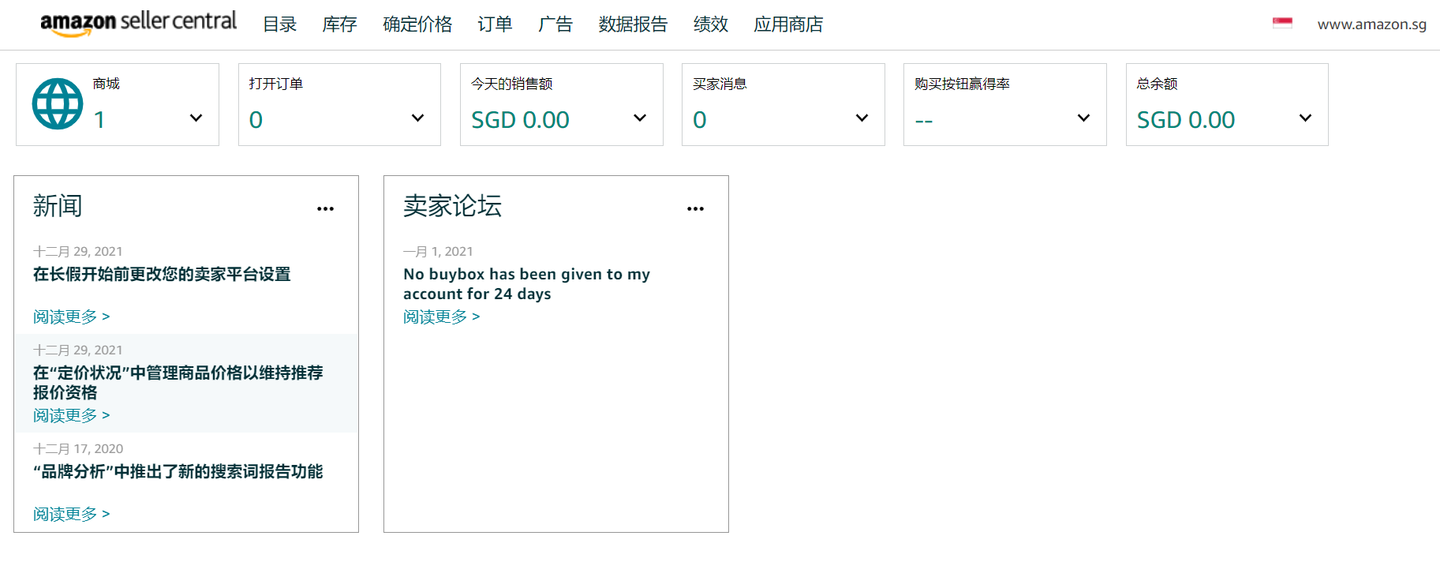
Task: Open the 新闻 panel three-dots menu
Action: 325,209
